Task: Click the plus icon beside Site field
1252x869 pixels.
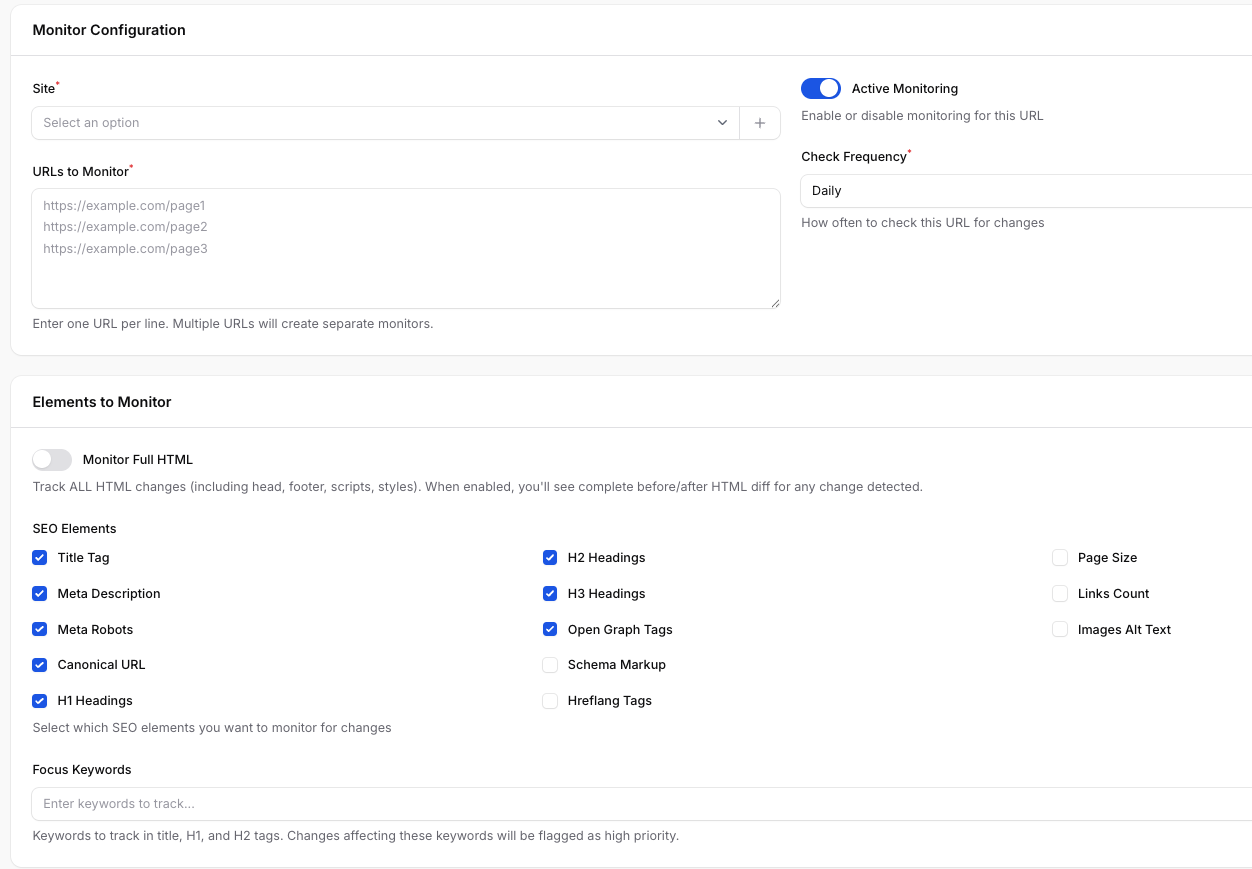Action: click(x=760, y=123)
